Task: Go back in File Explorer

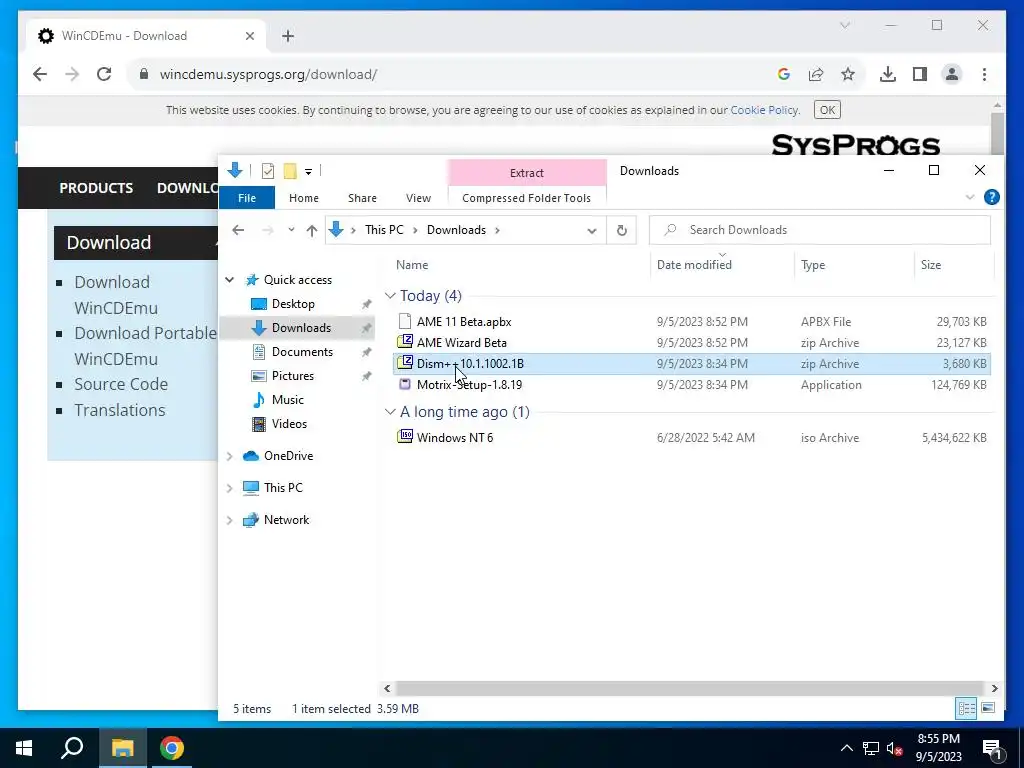Action: click(x=238, y=230)
